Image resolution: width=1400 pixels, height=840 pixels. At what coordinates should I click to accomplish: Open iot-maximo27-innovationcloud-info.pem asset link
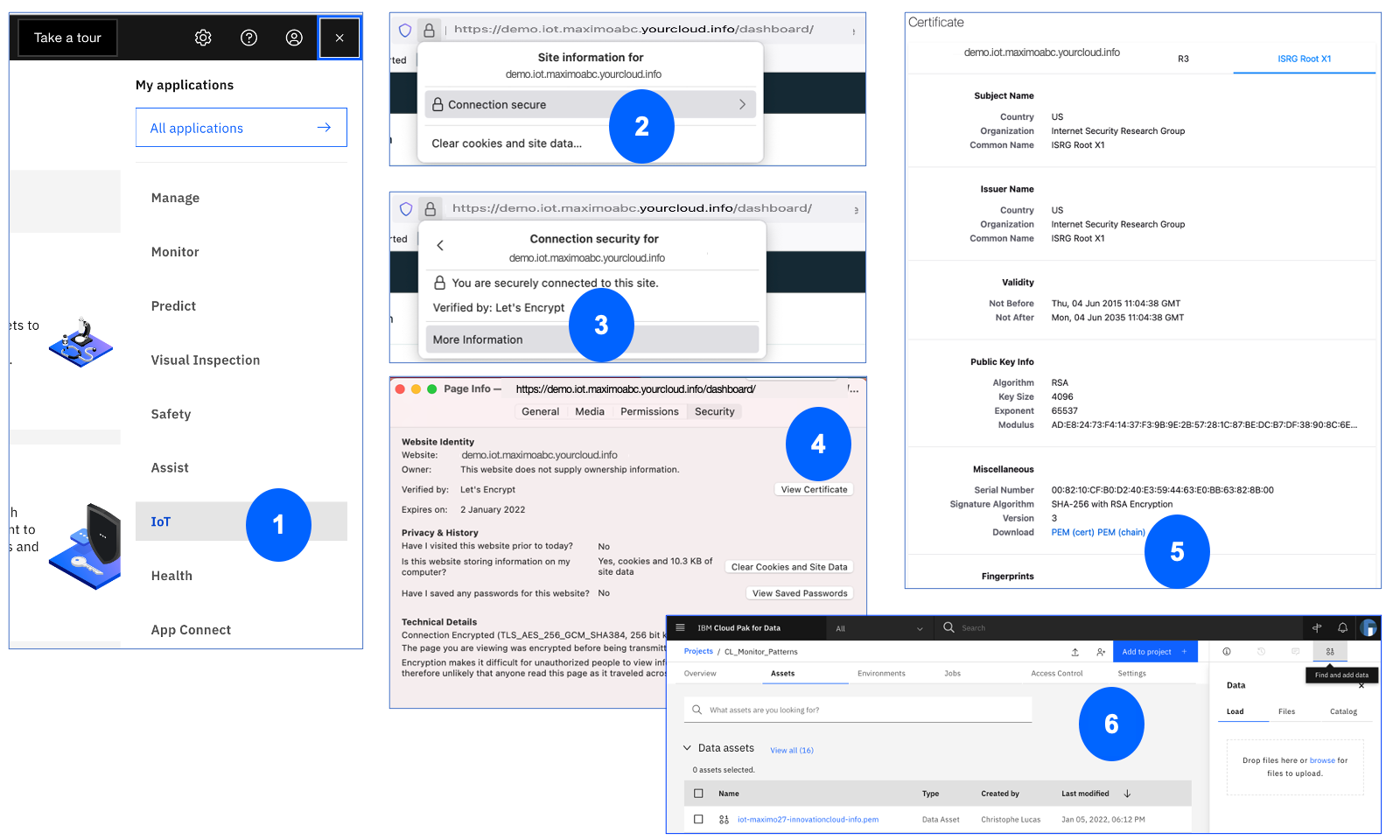[808, 820]
